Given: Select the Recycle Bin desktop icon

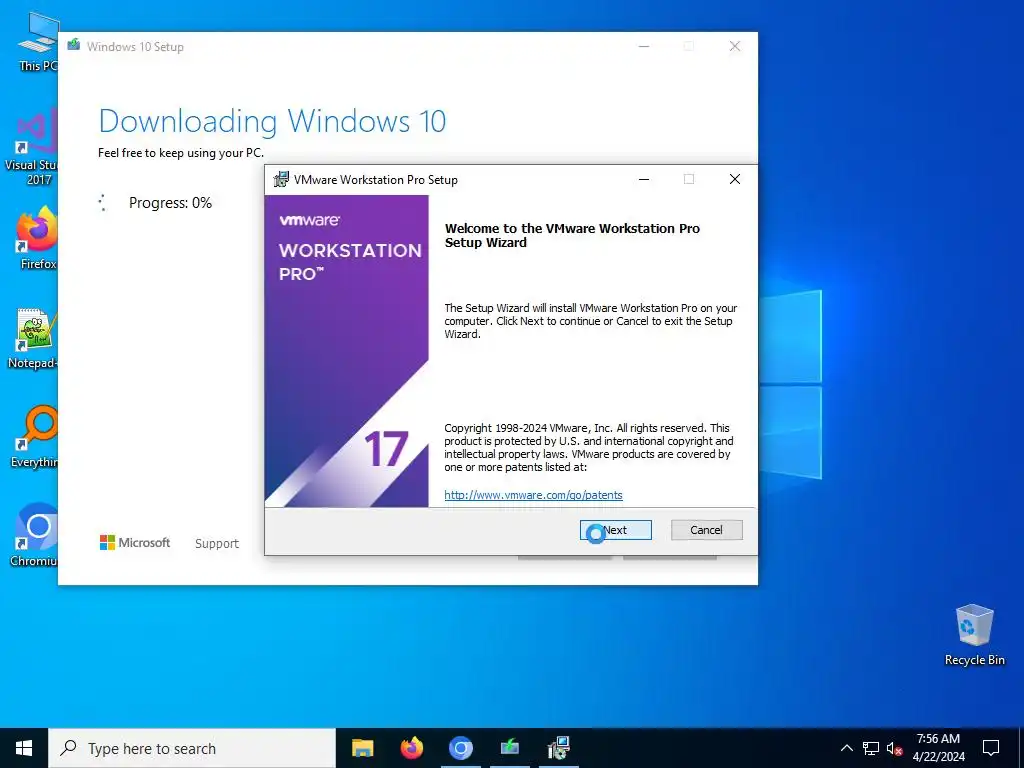Looking at the screenshot, I should click(974, 635).
